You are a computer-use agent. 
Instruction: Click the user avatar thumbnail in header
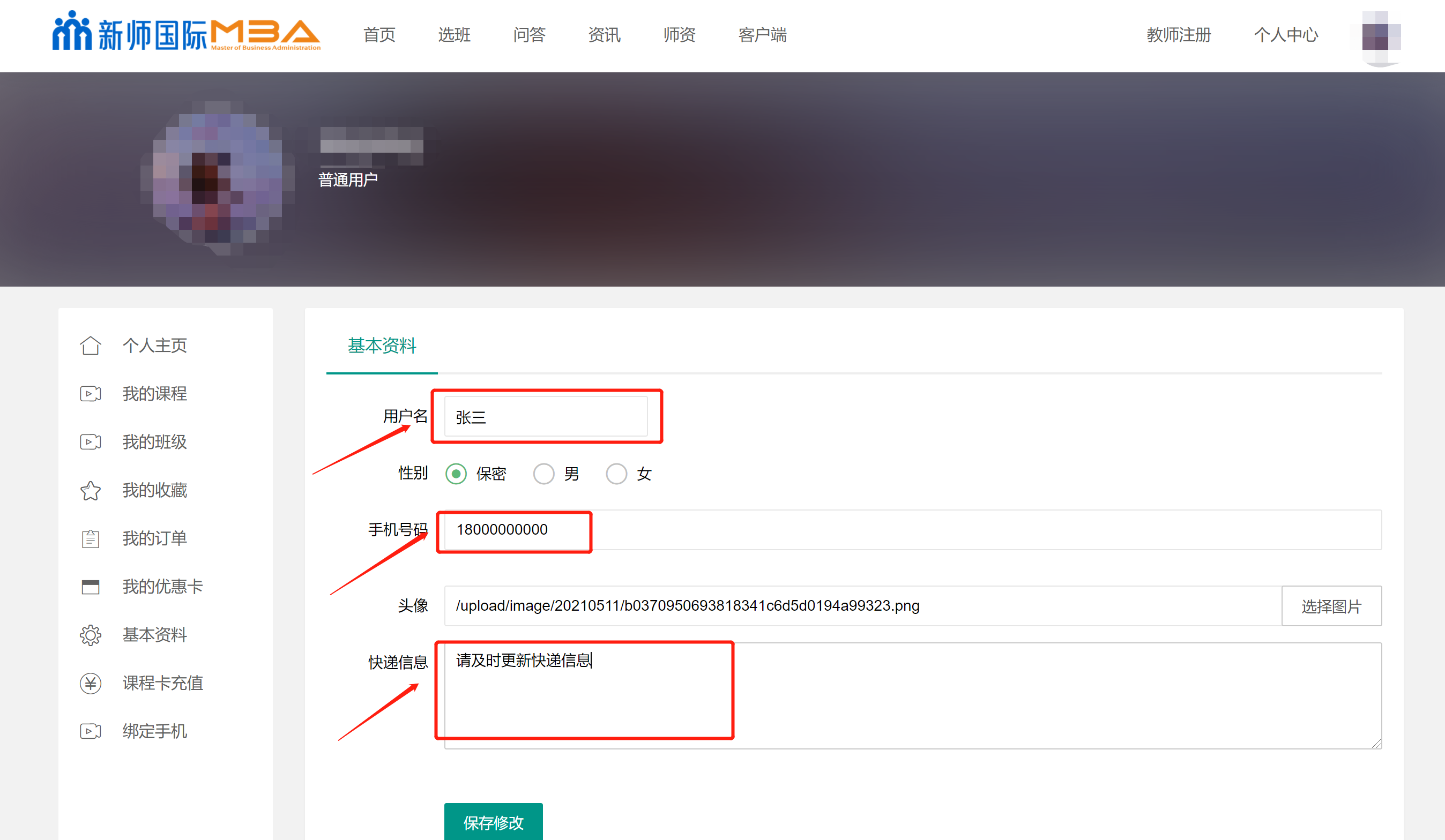(1381, 36)
